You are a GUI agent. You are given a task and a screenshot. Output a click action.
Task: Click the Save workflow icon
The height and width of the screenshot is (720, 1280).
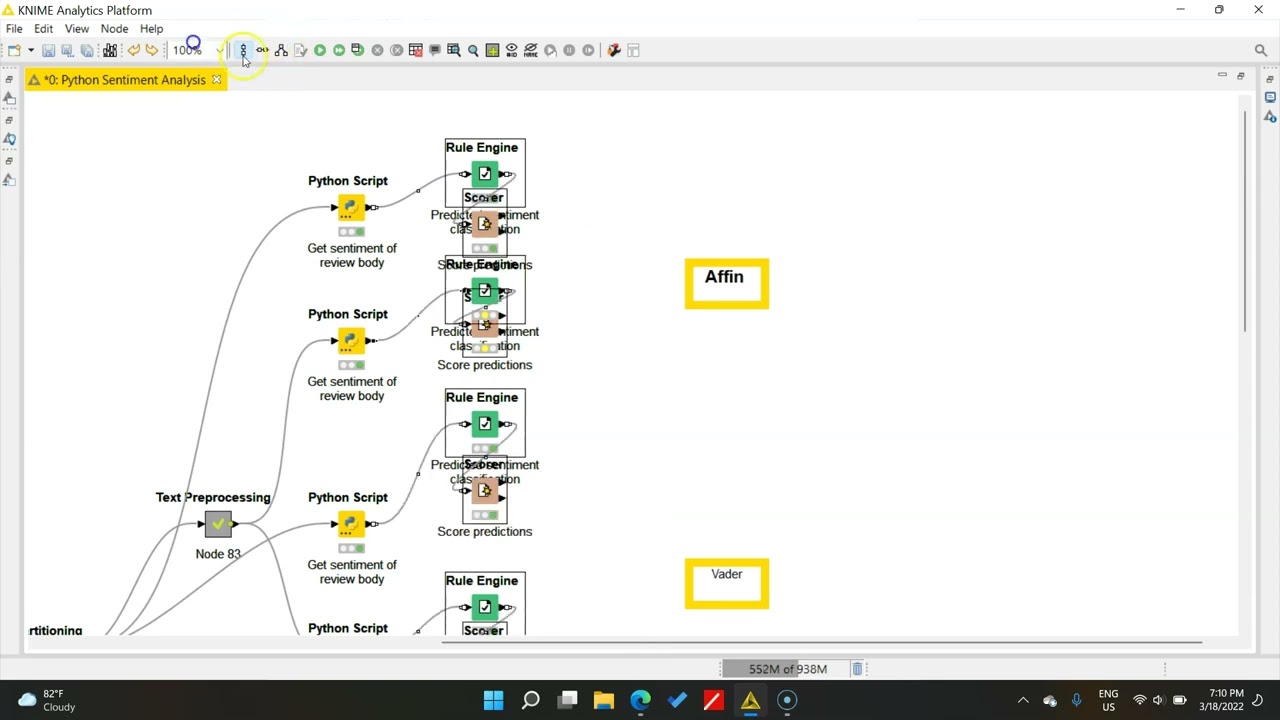48,50
